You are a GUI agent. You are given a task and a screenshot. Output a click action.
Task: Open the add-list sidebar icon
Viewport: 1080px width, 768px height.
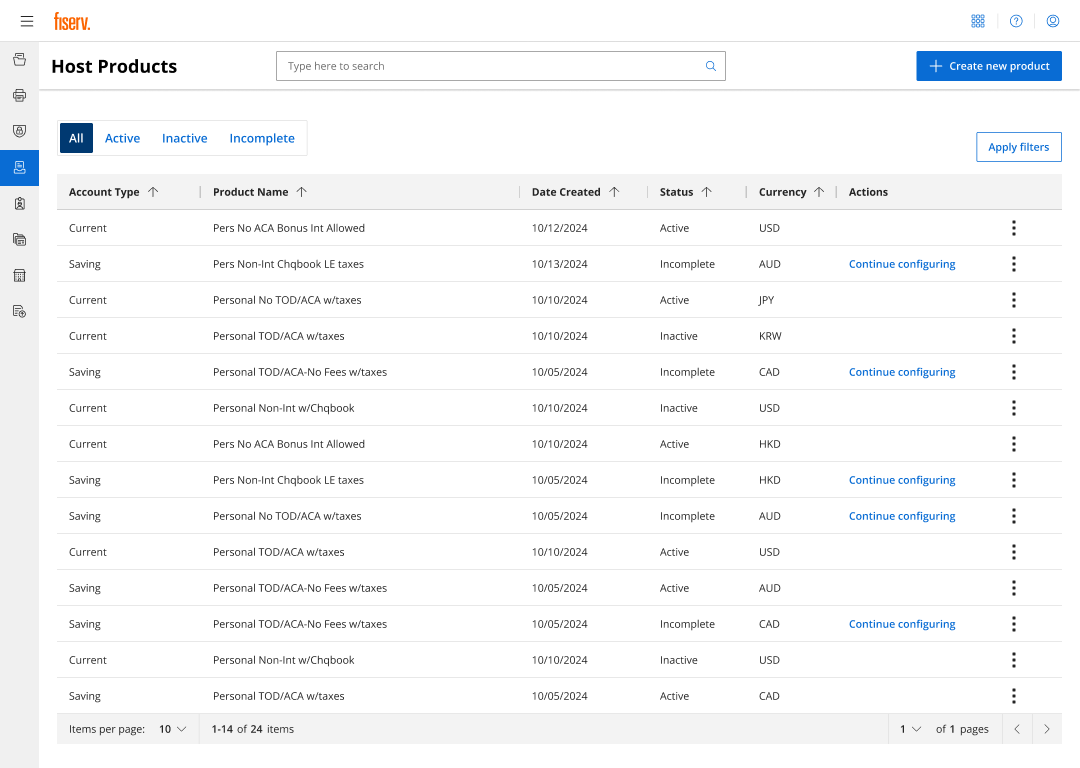pyautogui.click(x=19, y=311)
